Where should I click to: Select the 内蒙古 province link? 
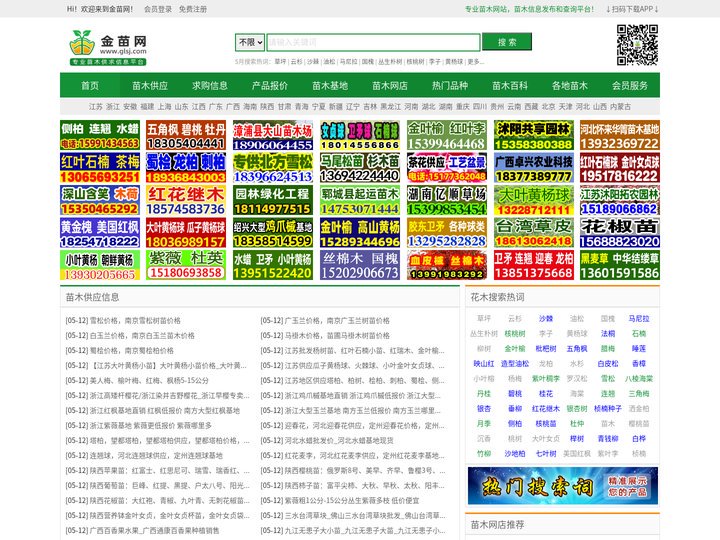(x=620, y=107)
